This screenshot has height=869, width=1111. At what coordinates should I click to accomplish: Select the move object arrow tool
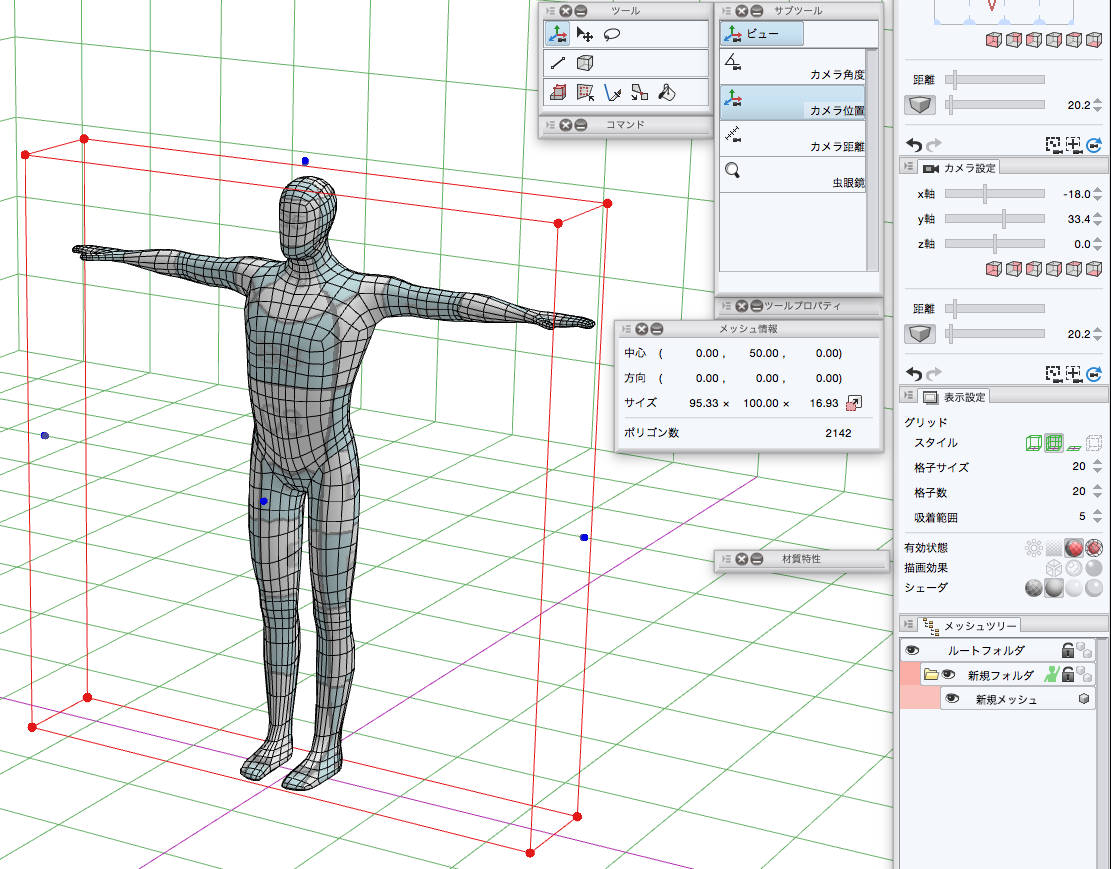(x=585, y=34)
